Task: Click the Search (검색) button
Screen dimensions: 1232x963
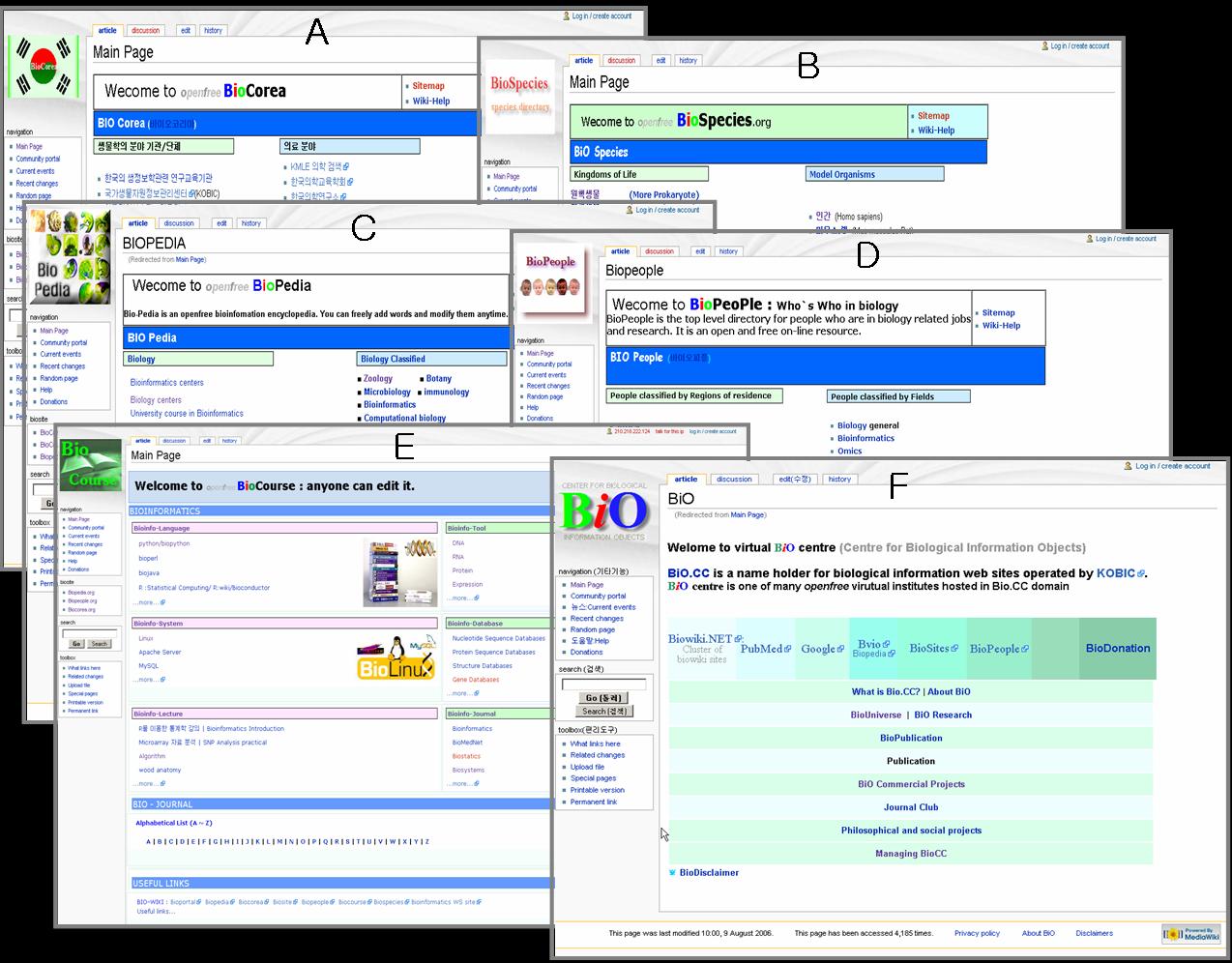Action: pos(606,711)
